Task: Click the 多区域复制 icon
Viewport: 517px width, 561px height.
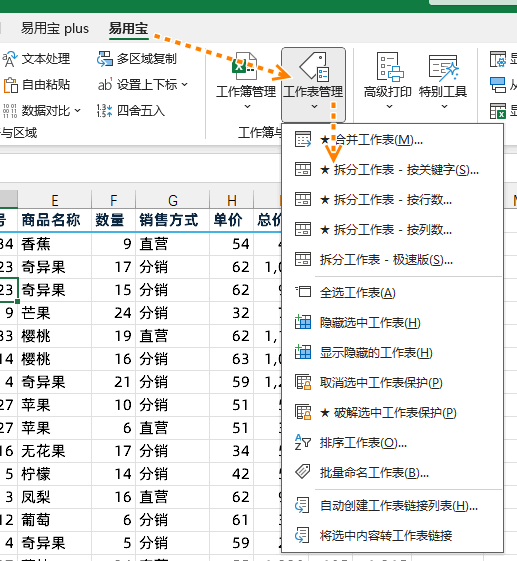Action: click(x=104, y=59)
